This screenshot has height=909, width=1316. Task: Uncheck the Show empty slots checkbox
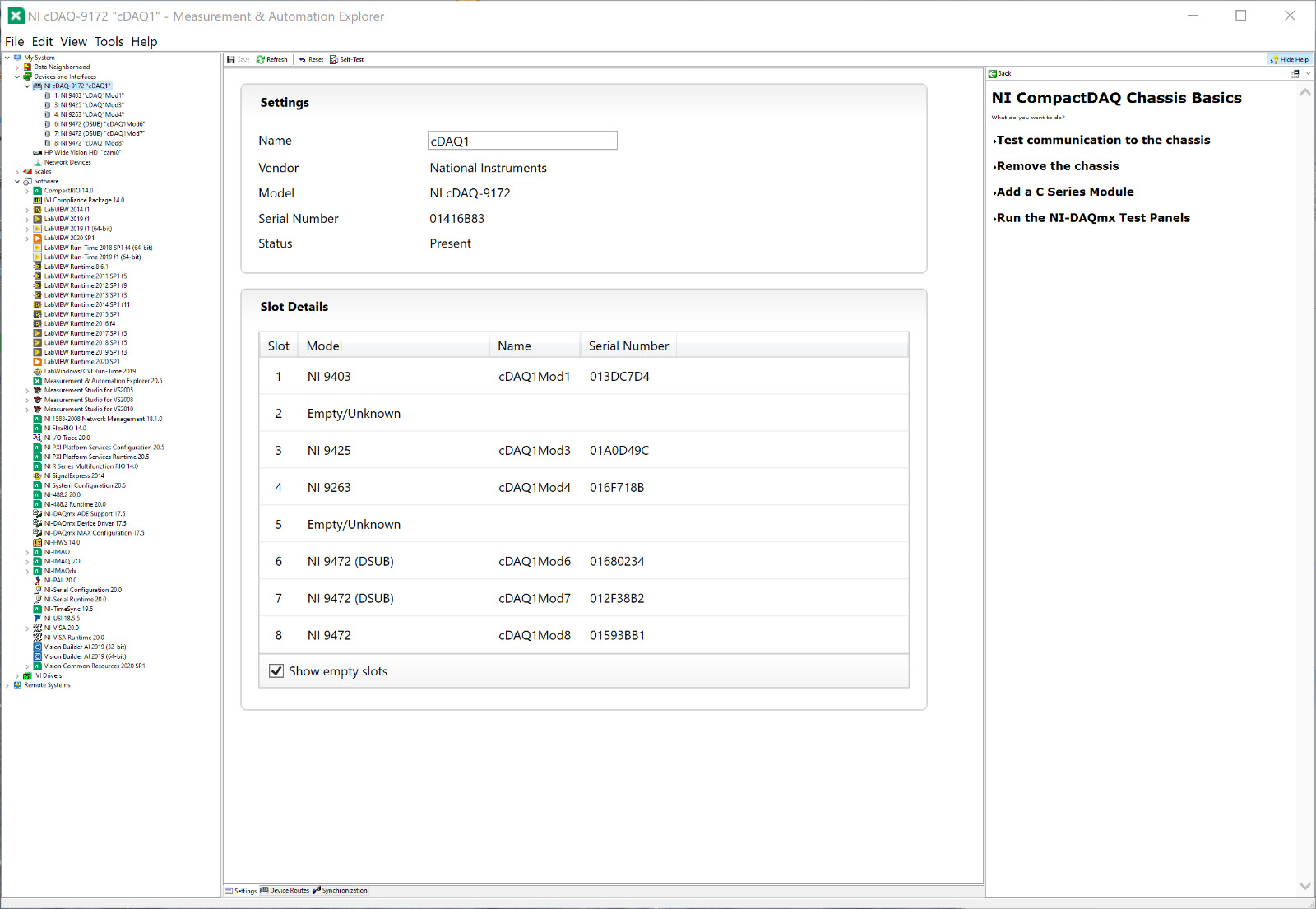(x=277, y=671)
